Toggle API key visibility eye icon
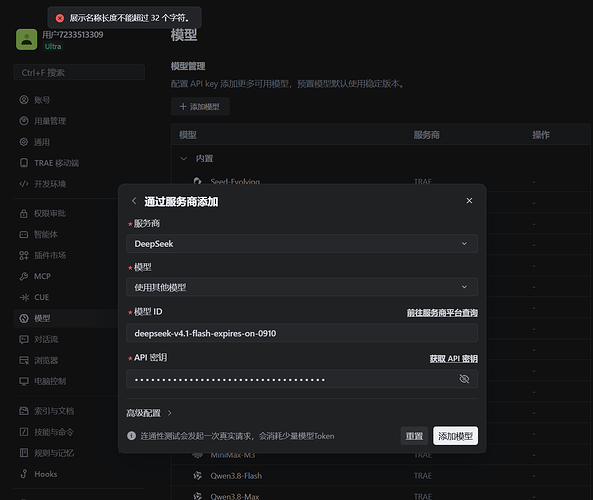Viewport: 593px width, 500px height. click(464, 379)
